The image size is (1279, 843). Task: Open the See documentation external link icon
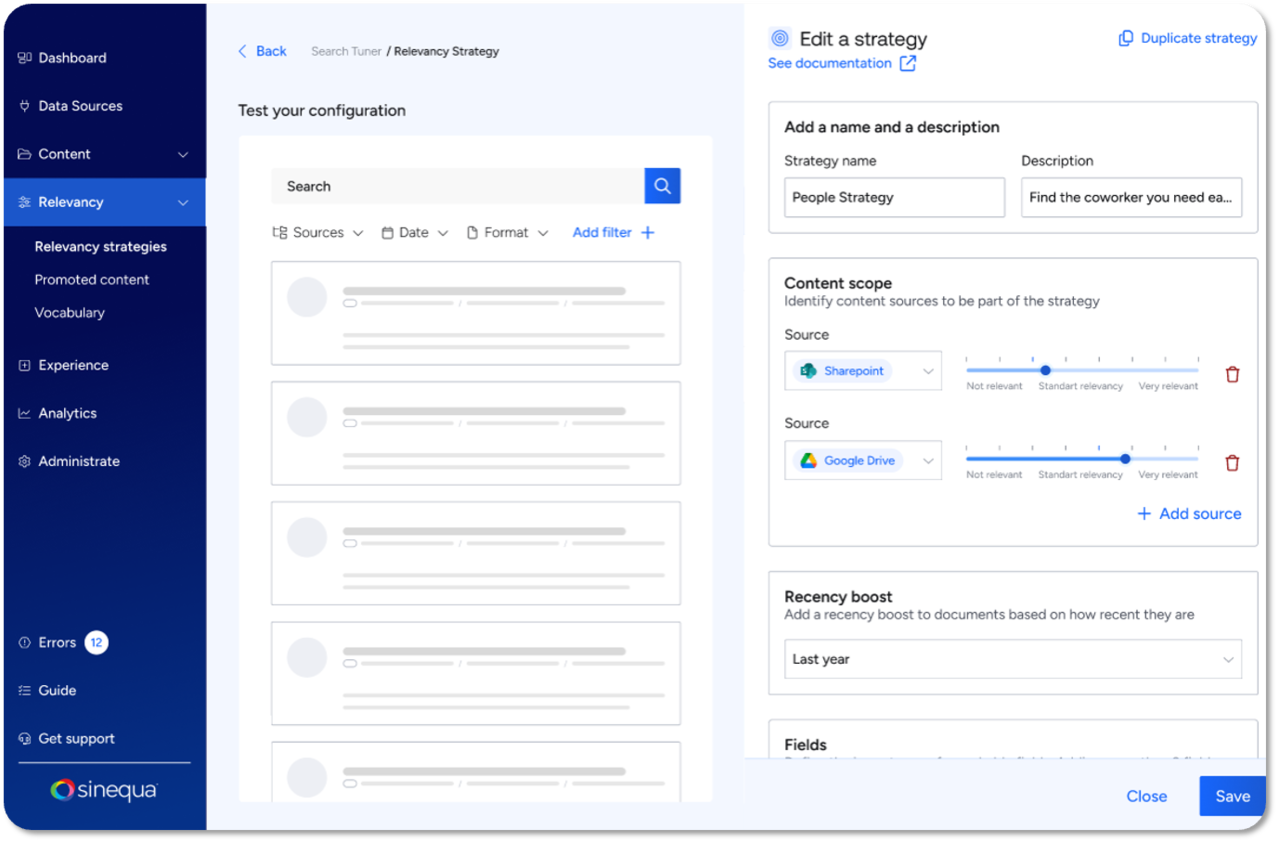[x=907, y=63]
